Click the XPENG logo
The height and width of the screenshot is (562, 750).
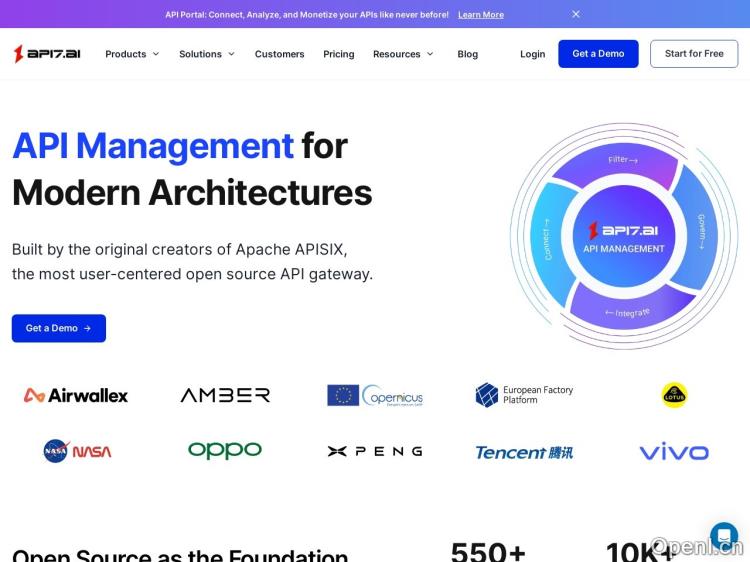coord(375,451)
